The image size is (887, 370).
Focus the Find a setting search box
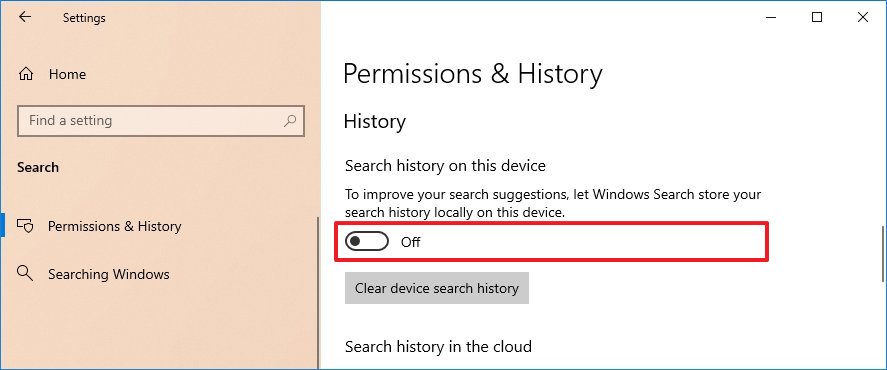pyautogui.click(x=161, y=121)
